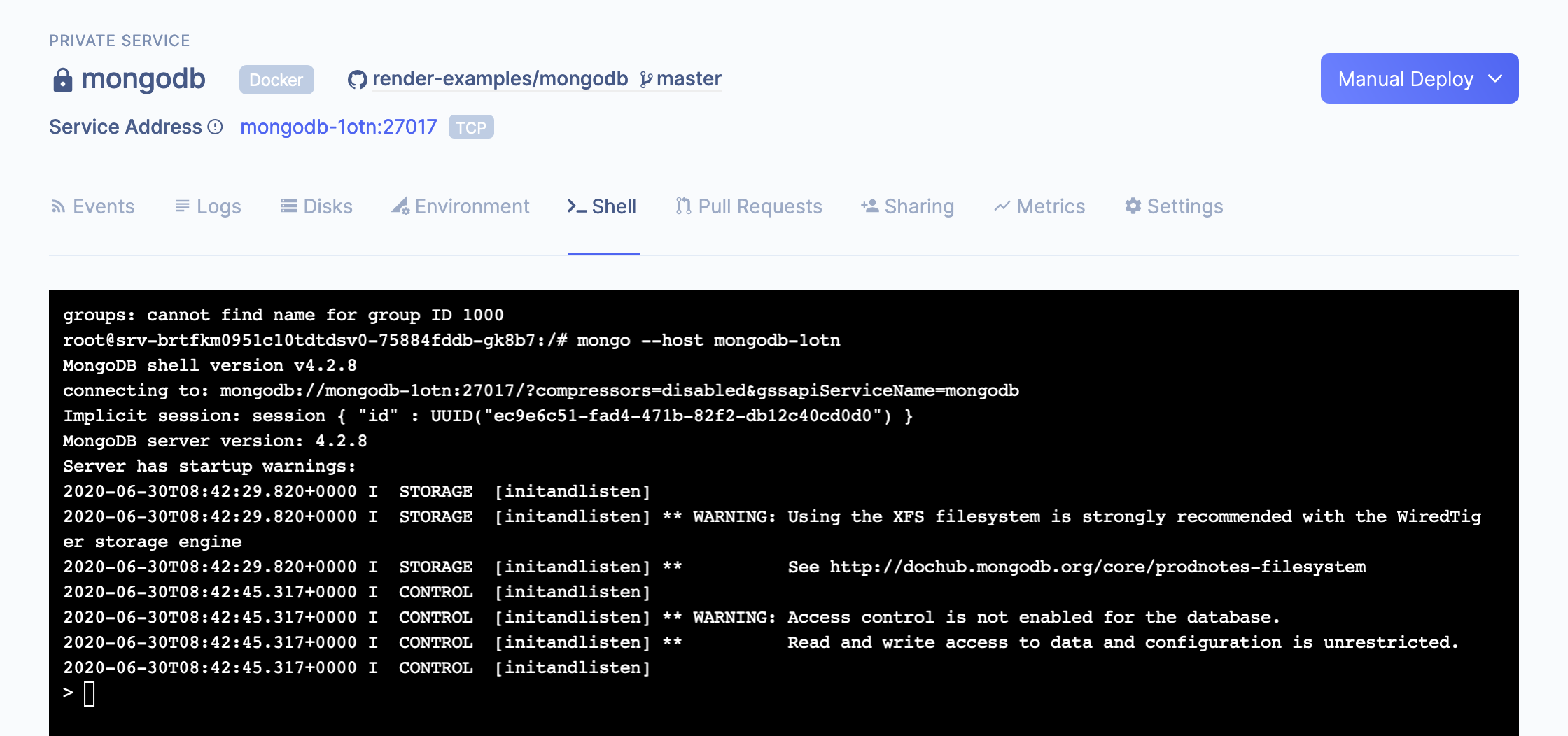This screenshot has height=736, width=1568.
Task: Click the pull request icon beside Pull Requests
Action: click(682, 206)
